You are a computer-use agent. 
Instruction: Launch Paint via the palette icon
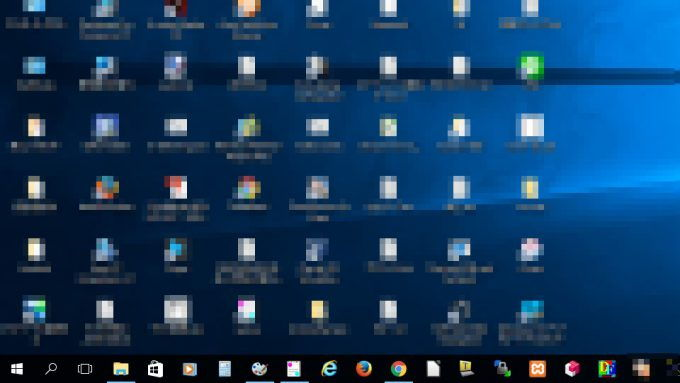[259, 369]
